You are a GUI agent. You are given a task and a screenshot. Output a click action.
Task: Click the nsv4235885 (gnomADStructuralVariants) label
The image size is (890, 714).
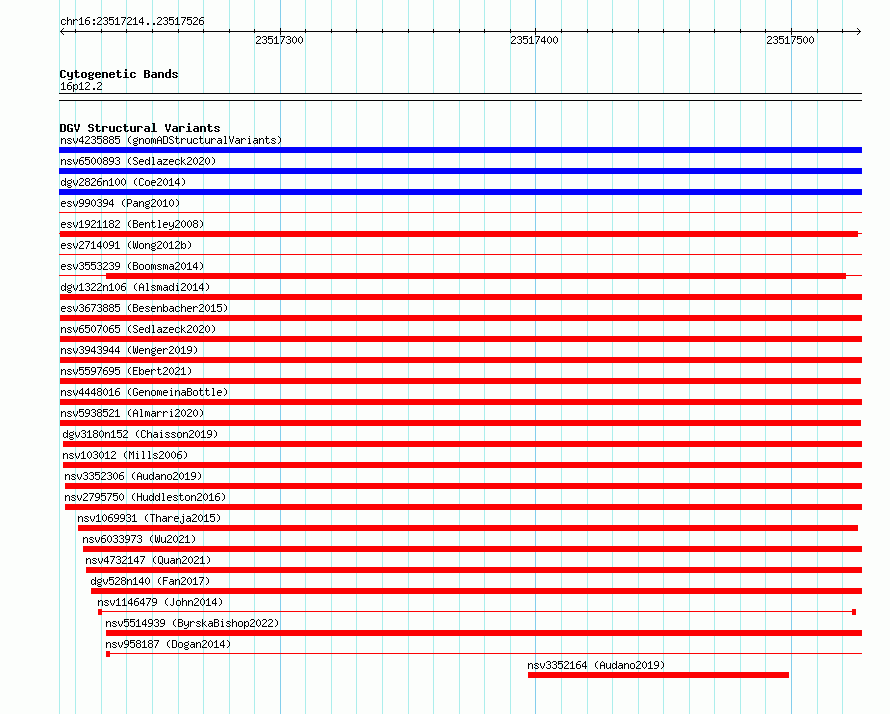(171, 140)
